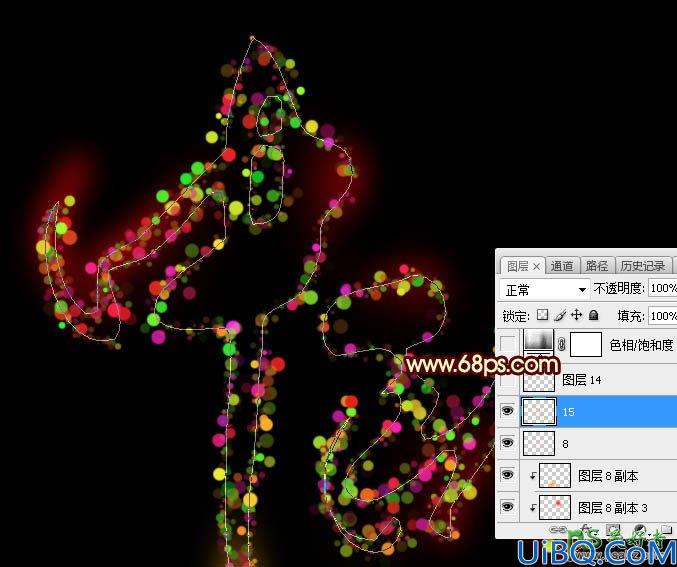
Task: Open the 通道 (Channels) tab
Action: (x=562, y=266)
